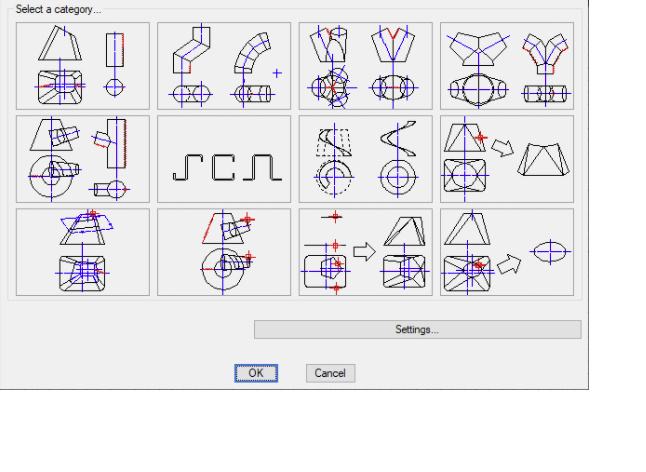Choose the three-way Y-branch category tile

click(x=507, y=65)
